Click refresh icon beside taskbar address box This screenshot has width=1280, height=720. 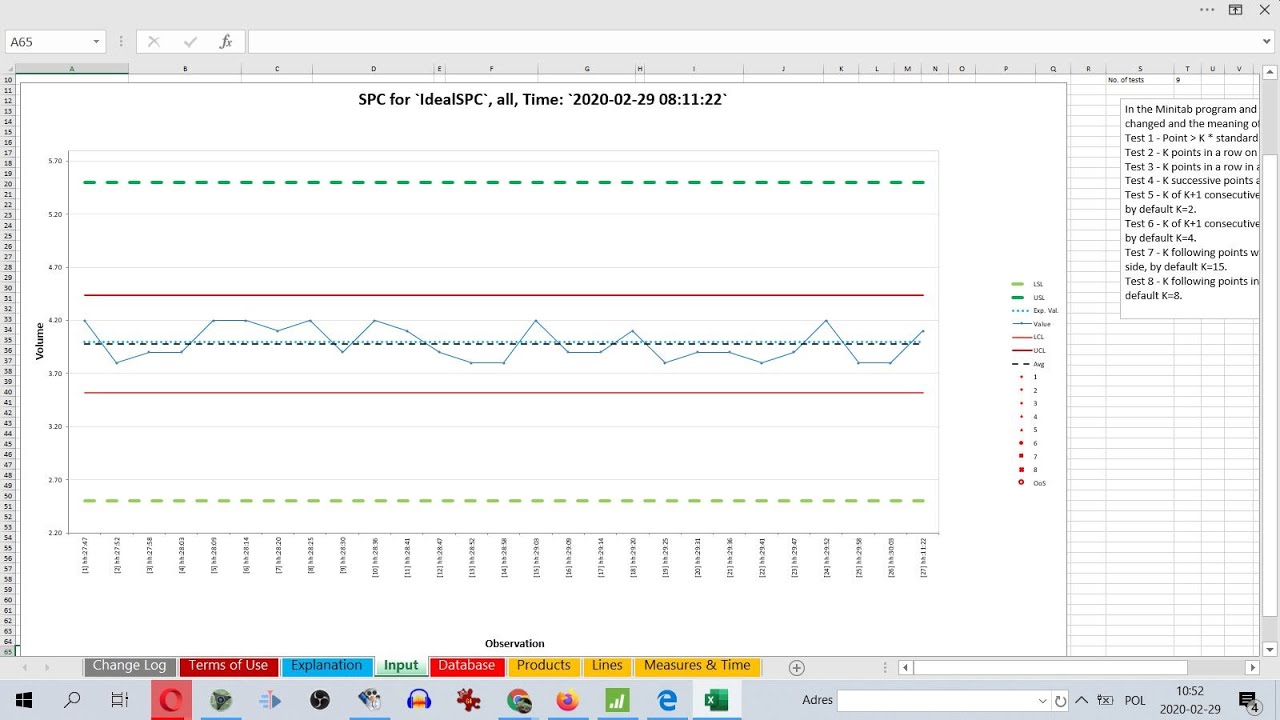click(x=1061, y=701)
